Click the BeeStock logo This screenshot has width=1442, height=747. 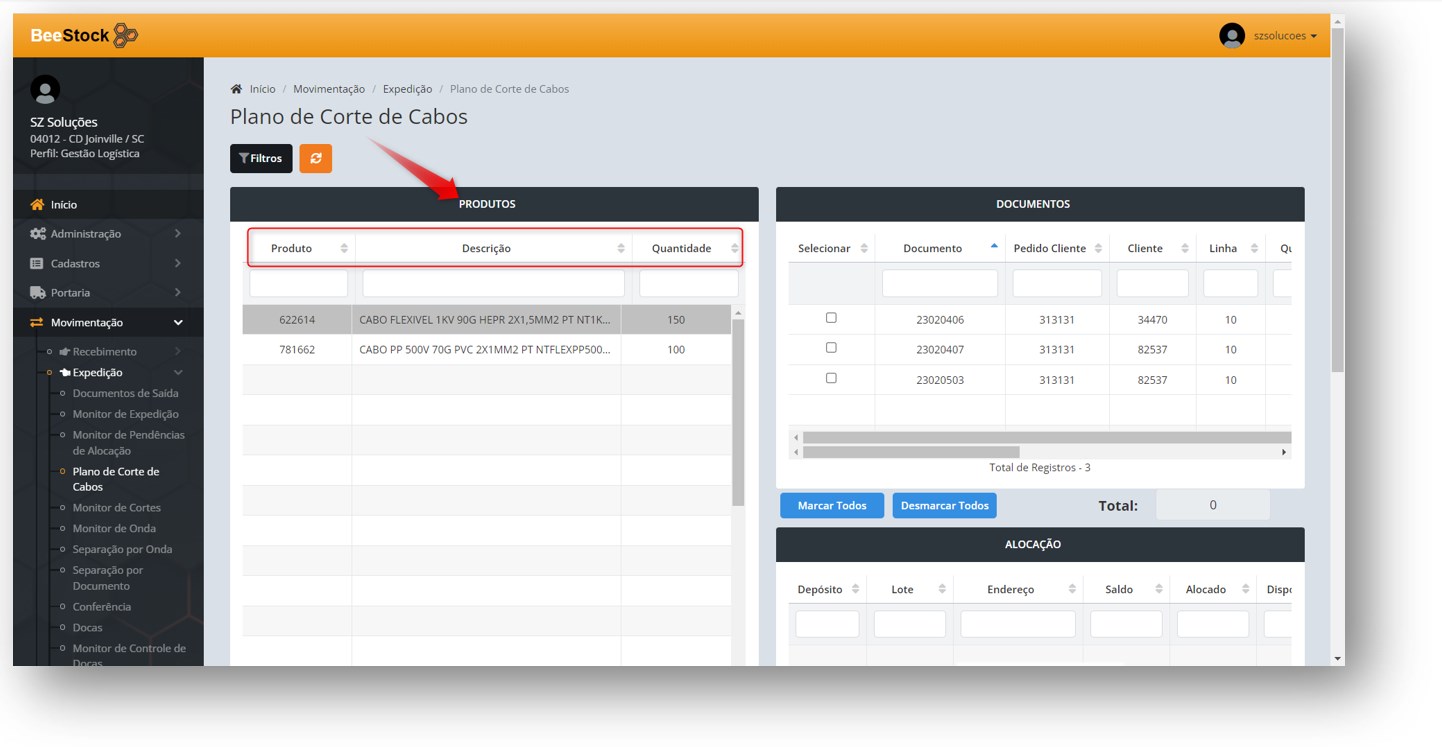pos(84,36)
